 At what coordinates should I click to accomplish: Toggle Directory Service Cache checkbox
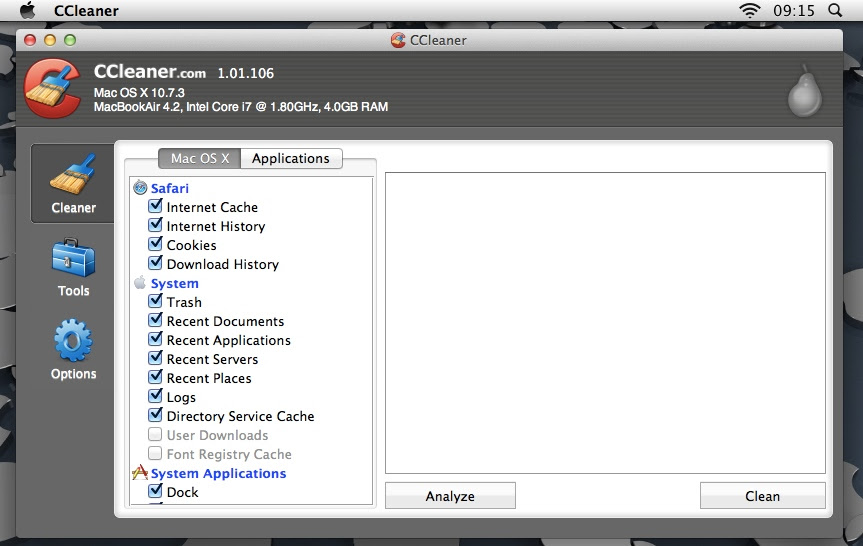coord(155,415)
